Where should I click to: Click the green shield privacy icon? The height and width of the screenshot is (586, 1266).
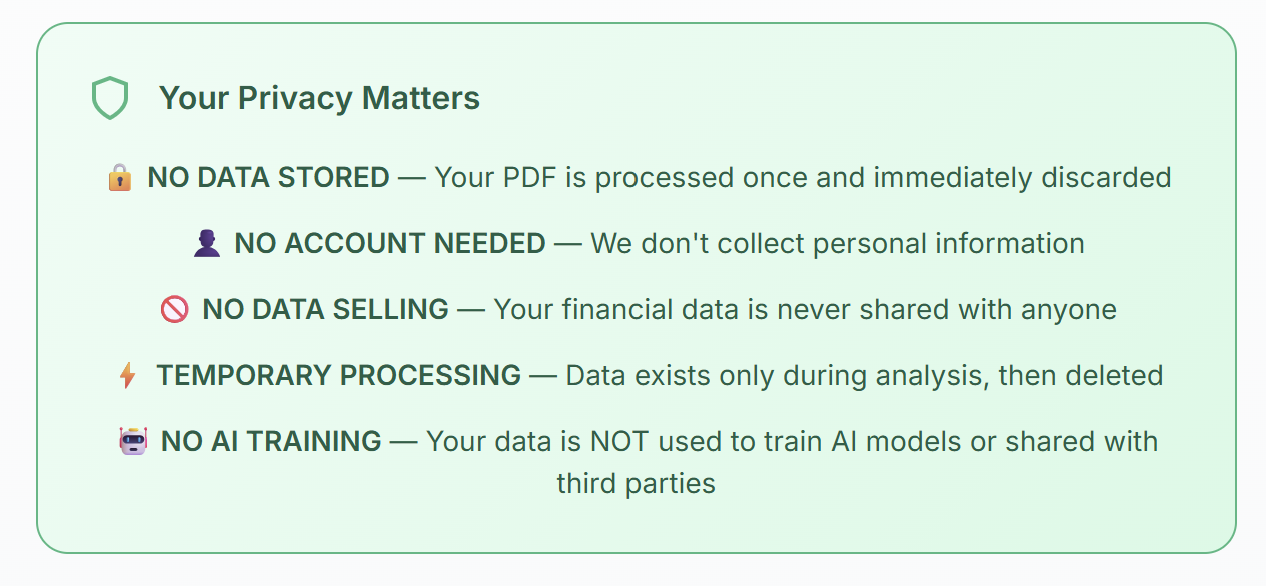tap(110, 98)
